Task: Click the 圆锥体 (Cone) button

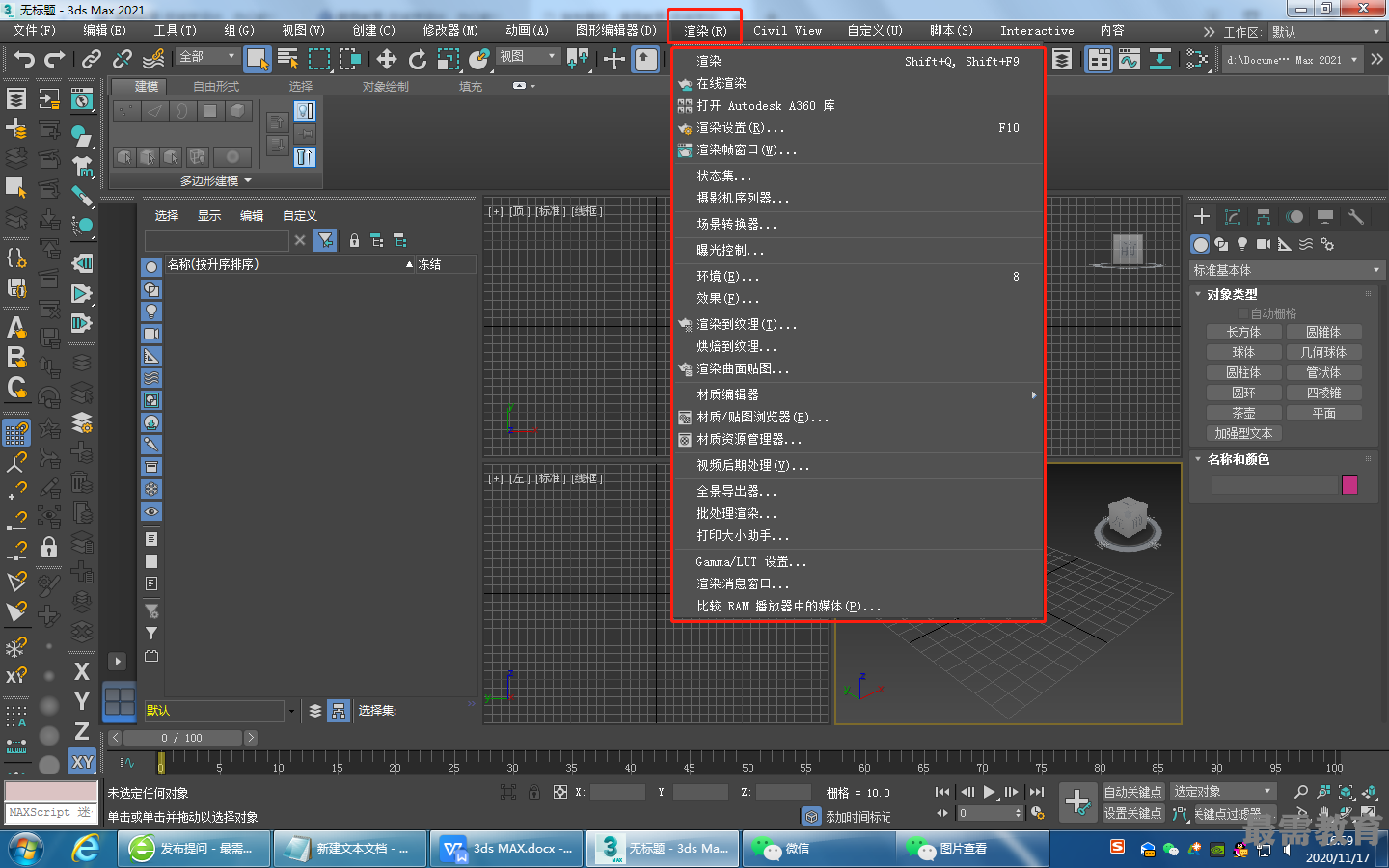Action: click(x=1323, y=332)
